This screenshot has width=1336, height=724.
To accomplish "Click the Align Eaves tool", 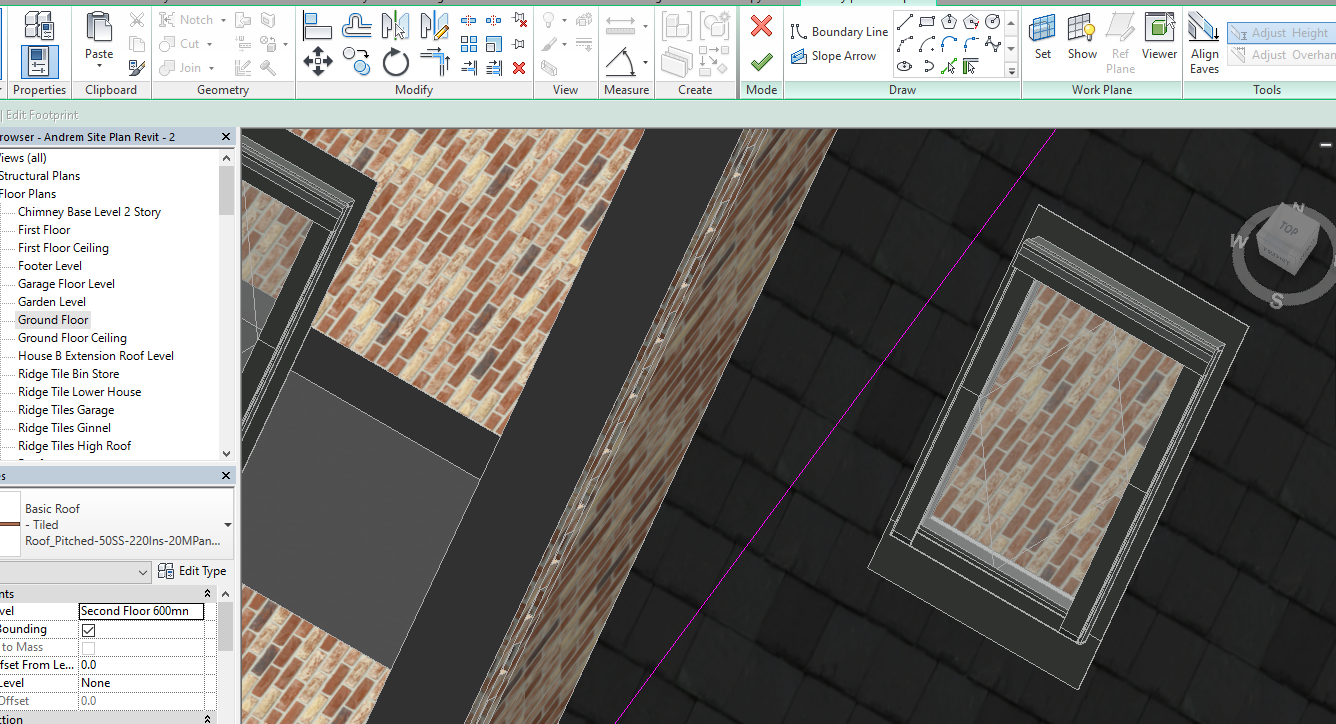I will coord(1204,44).
